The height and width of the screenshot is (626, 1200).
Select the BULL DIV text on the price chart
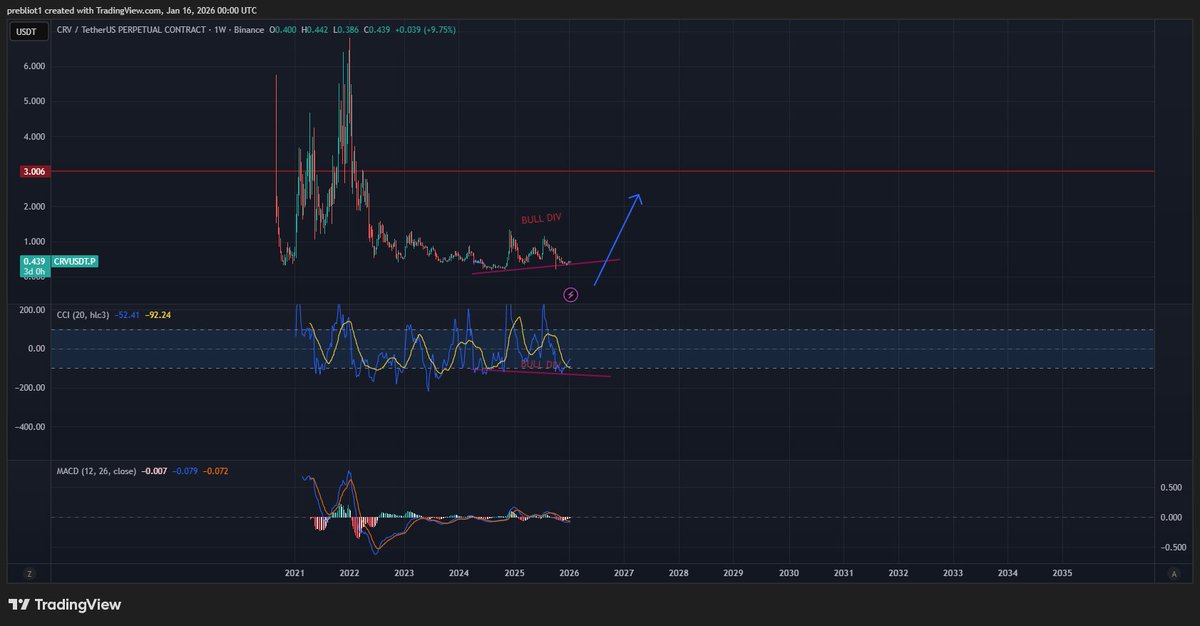(x=539, y=219)
